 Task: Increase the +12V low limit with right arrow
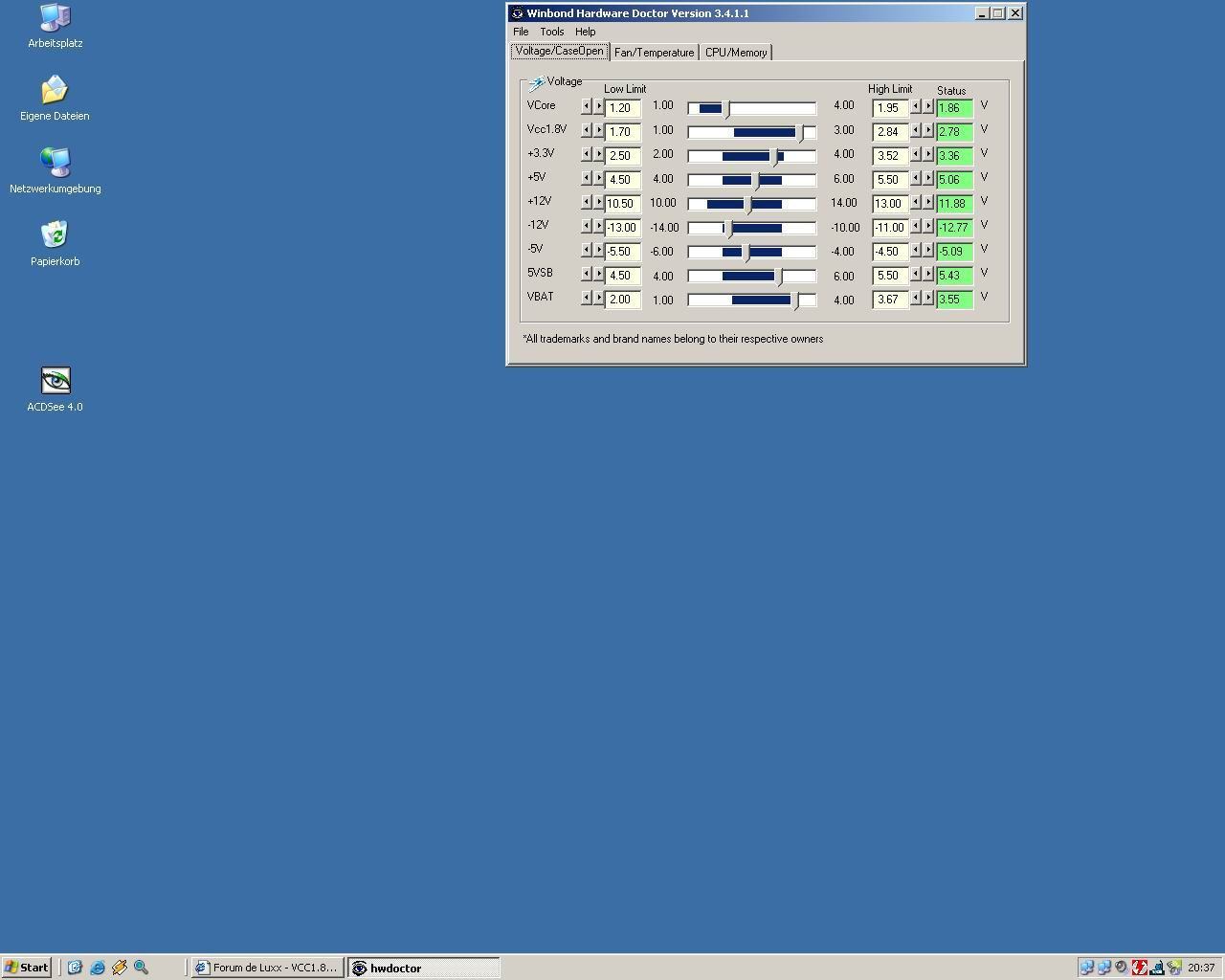point(598,202)
